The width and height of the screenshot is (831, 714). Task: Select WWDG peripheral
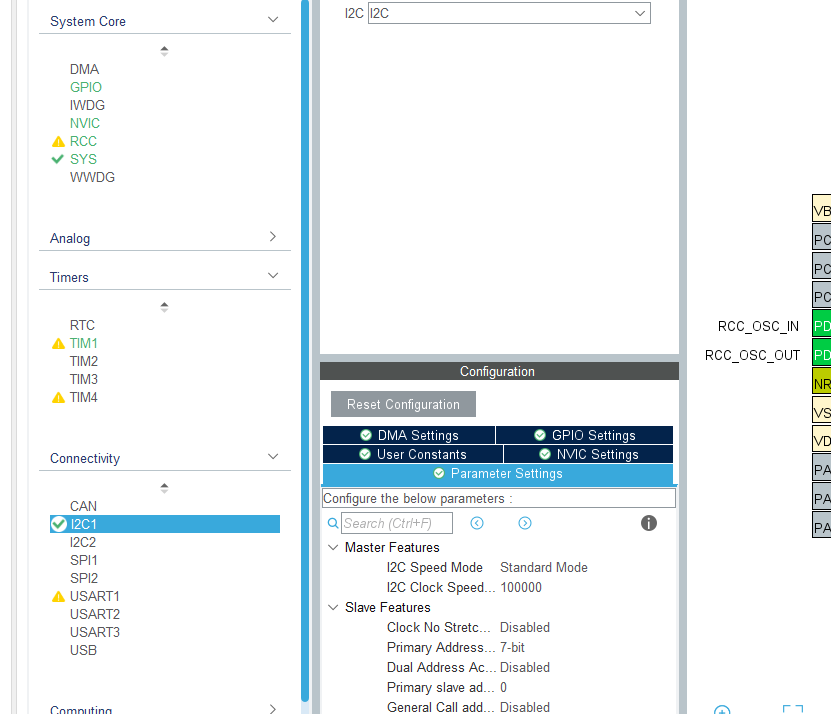[x=92, y=178]
